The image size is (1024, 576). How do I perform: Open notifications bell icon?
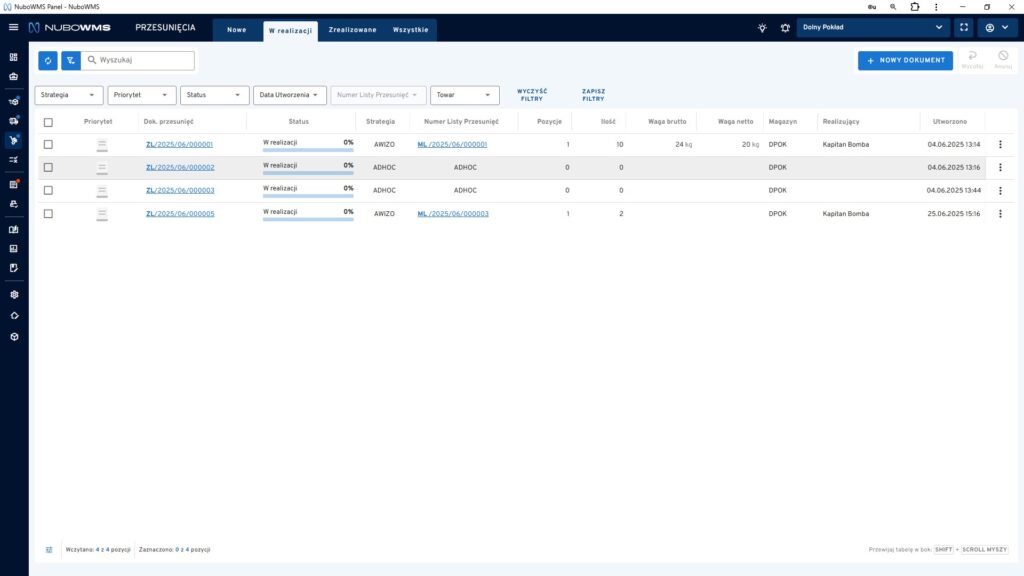click(x=785, y=28)
